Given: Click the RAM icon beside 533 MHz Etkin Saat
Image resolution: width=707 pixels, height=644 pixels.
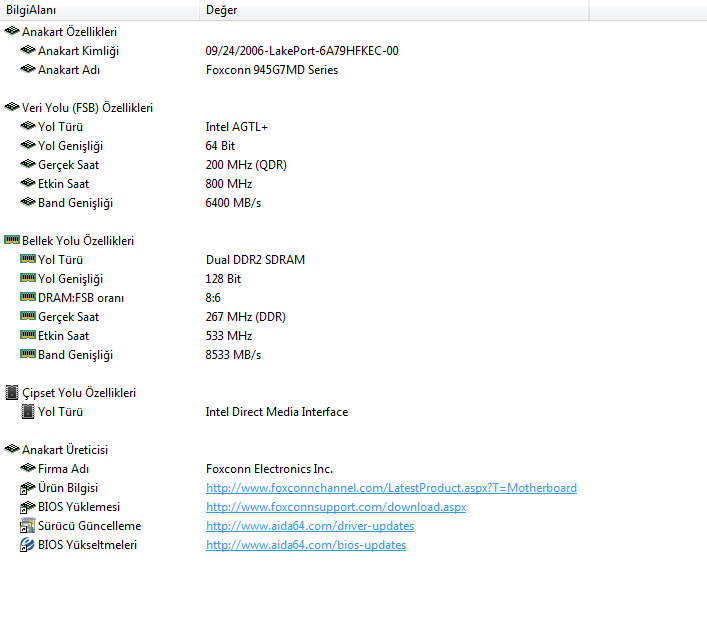Looking at the screenshot, I should [x=28, y=335].
